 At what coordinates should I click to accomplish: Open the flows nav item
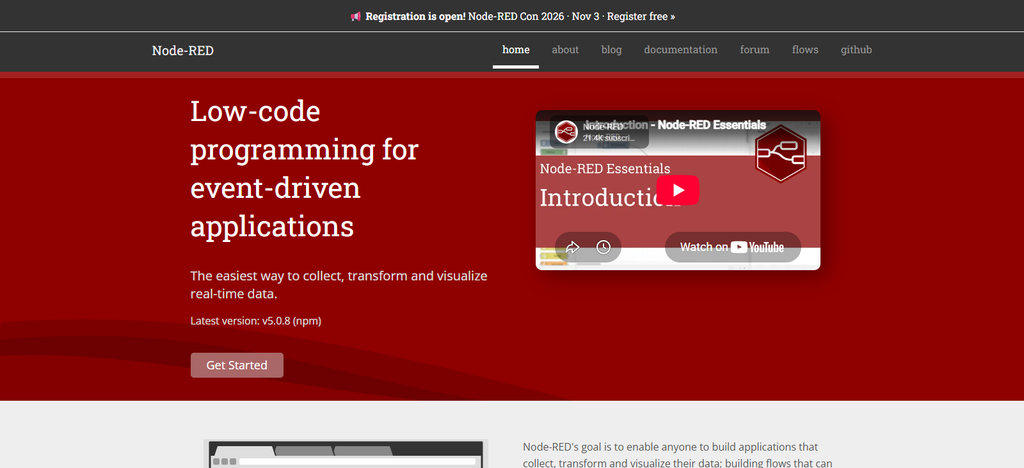point(805,50)
